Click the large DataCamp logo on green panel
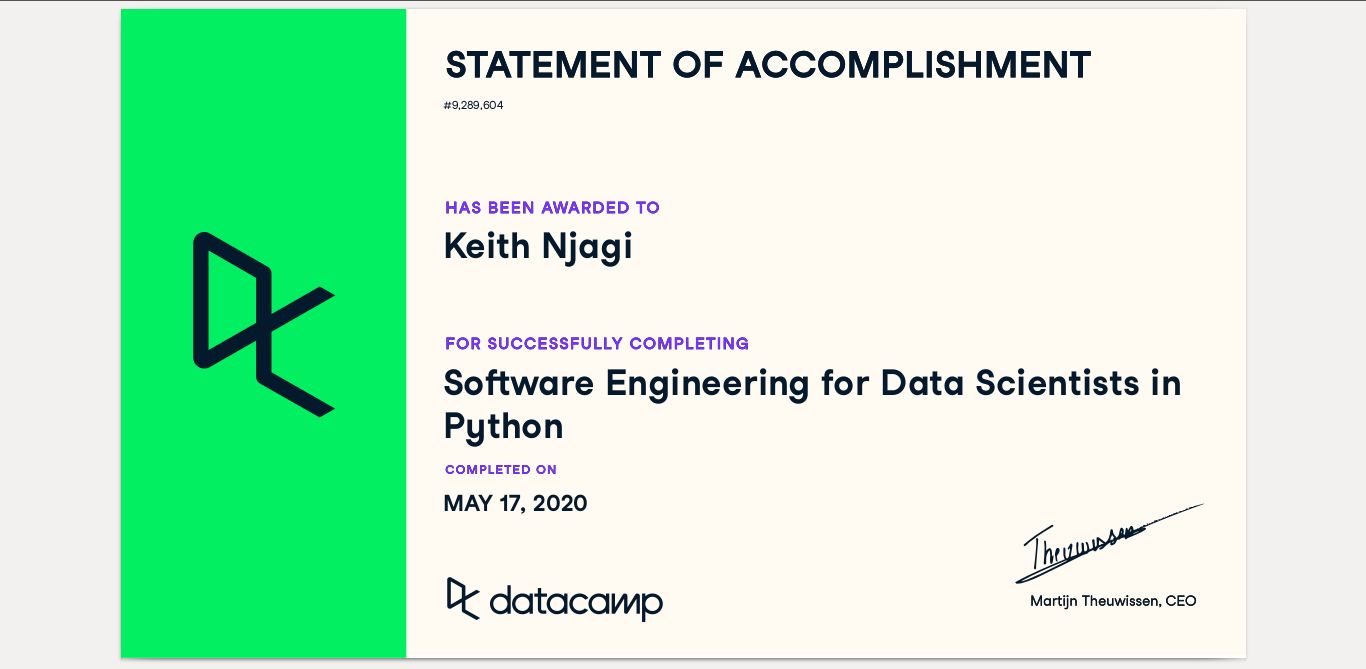 (263, 324)
